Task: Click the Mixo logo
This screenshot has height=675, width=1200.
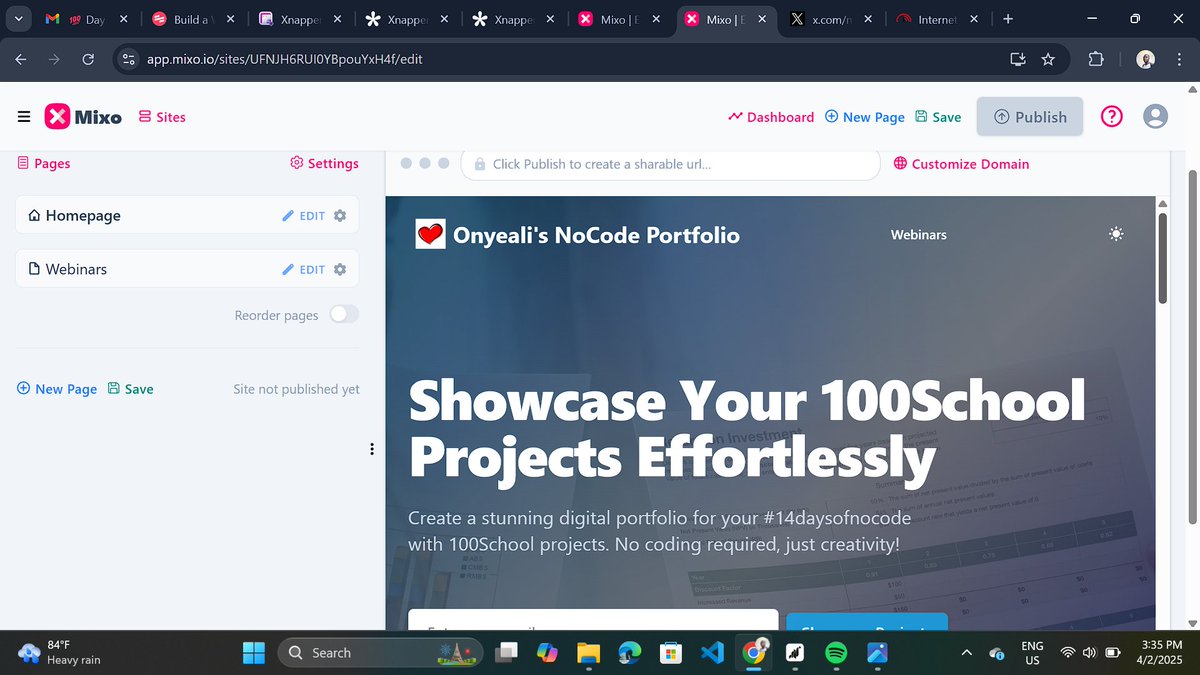Action: (83, 117)
